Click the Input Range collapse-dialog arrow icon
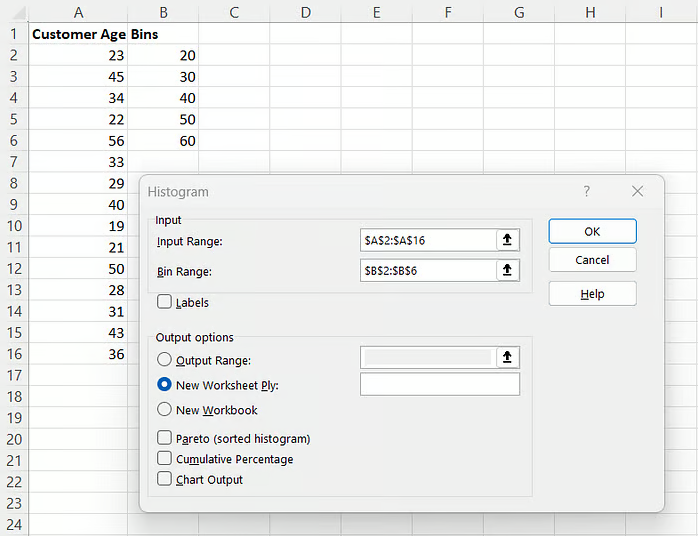The height and width of the screenshot is (536, 698). coord(508,240)
